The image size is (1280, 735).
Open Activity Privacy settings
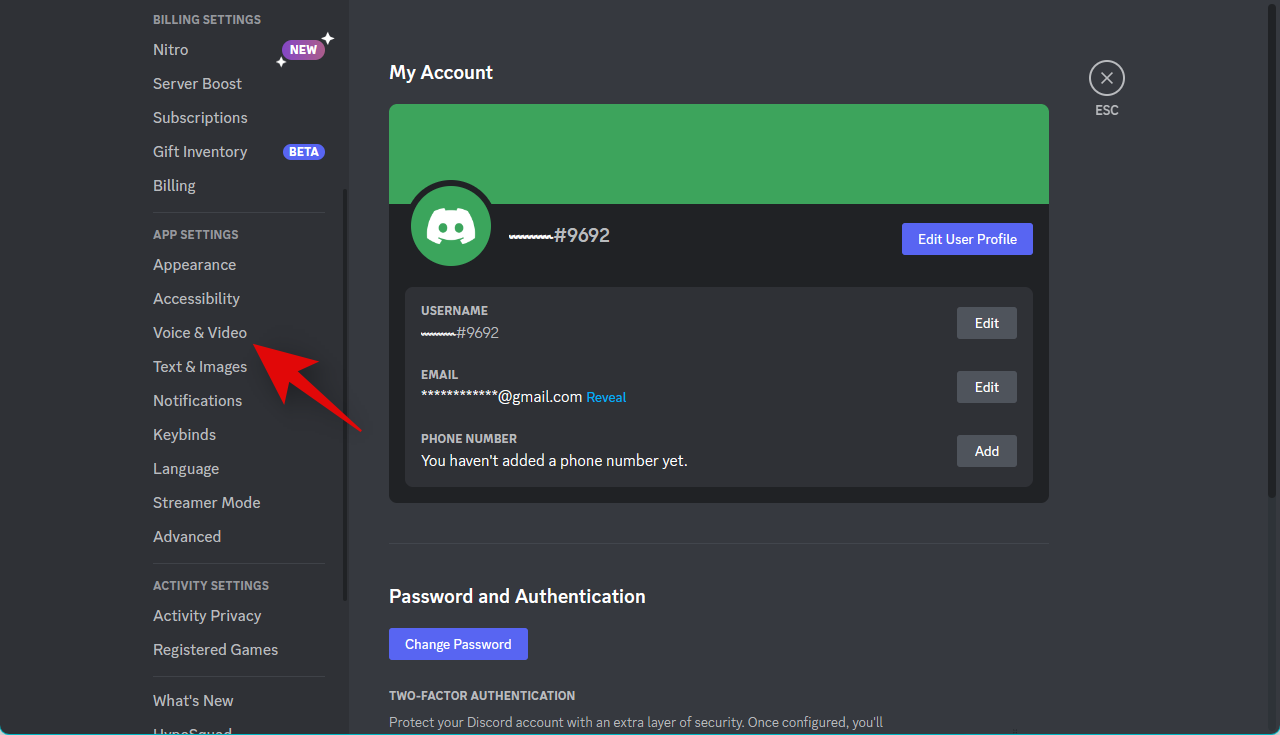[207, 616]
